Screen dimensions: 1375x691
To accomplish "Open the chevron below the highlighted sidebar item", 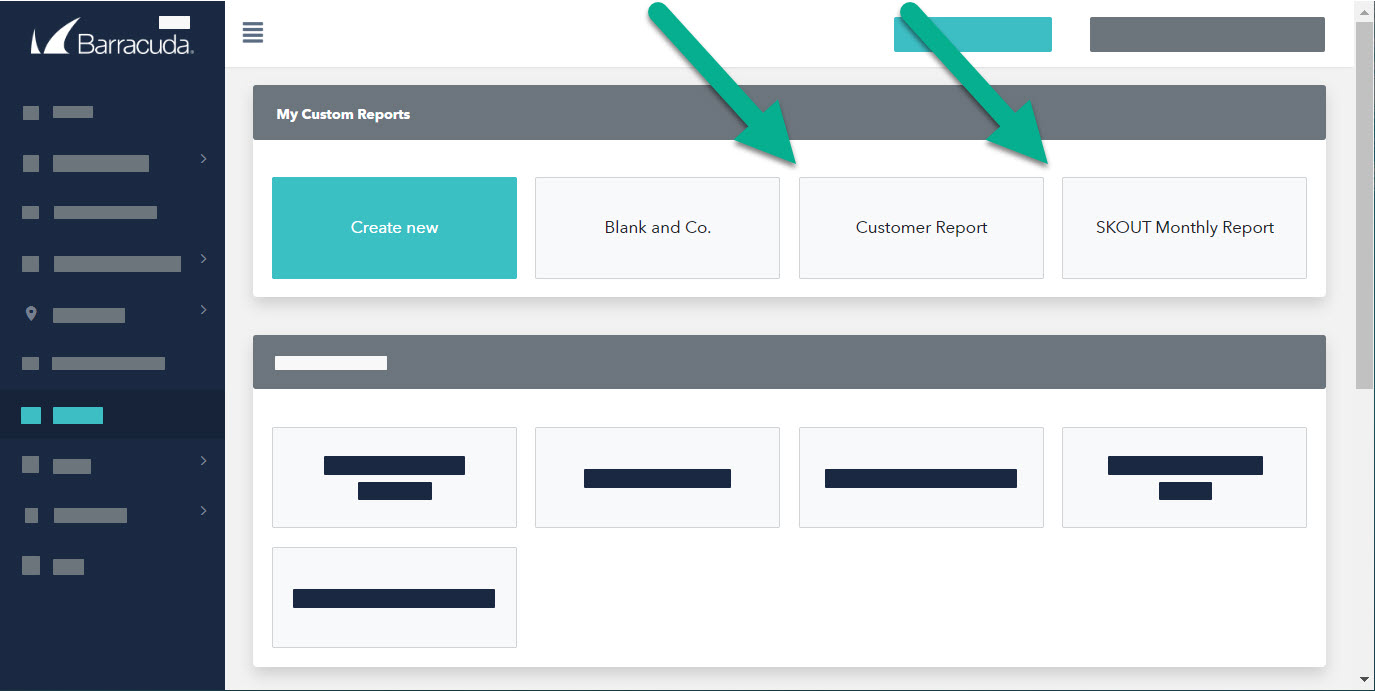I will (x=203, y=461).
